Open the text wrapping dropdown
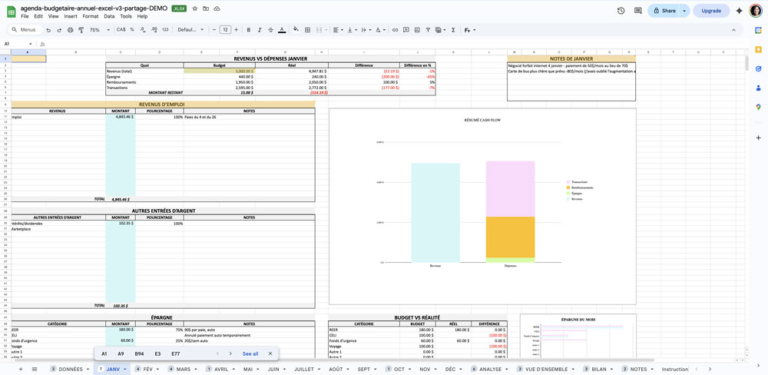 [366, 30]
